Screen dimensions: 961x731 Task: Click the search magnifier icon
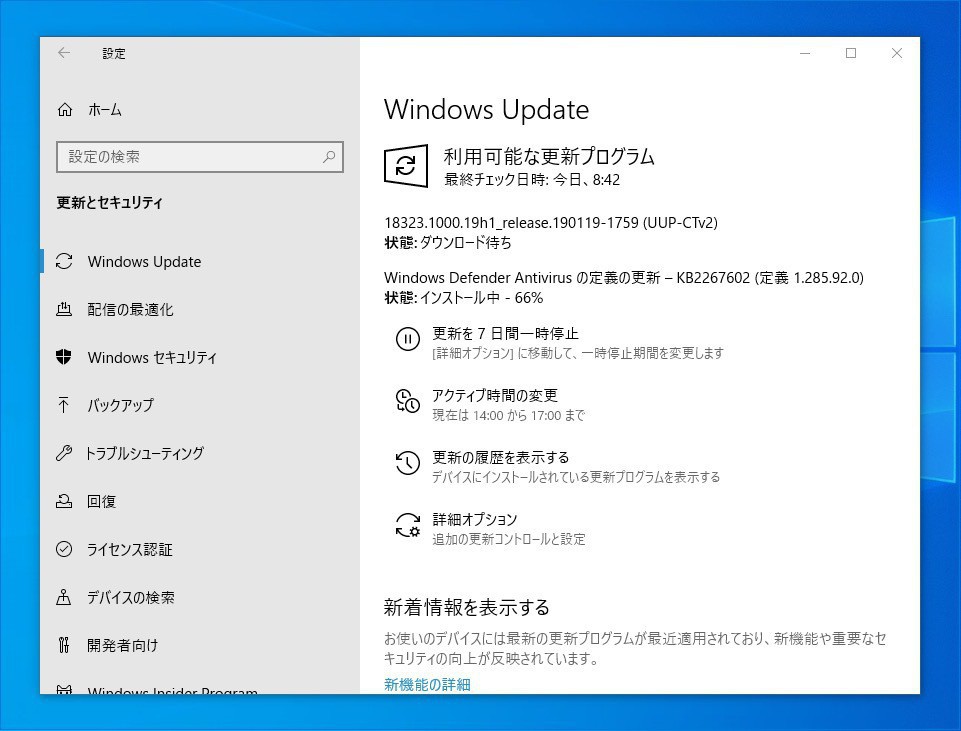[329, 157]
